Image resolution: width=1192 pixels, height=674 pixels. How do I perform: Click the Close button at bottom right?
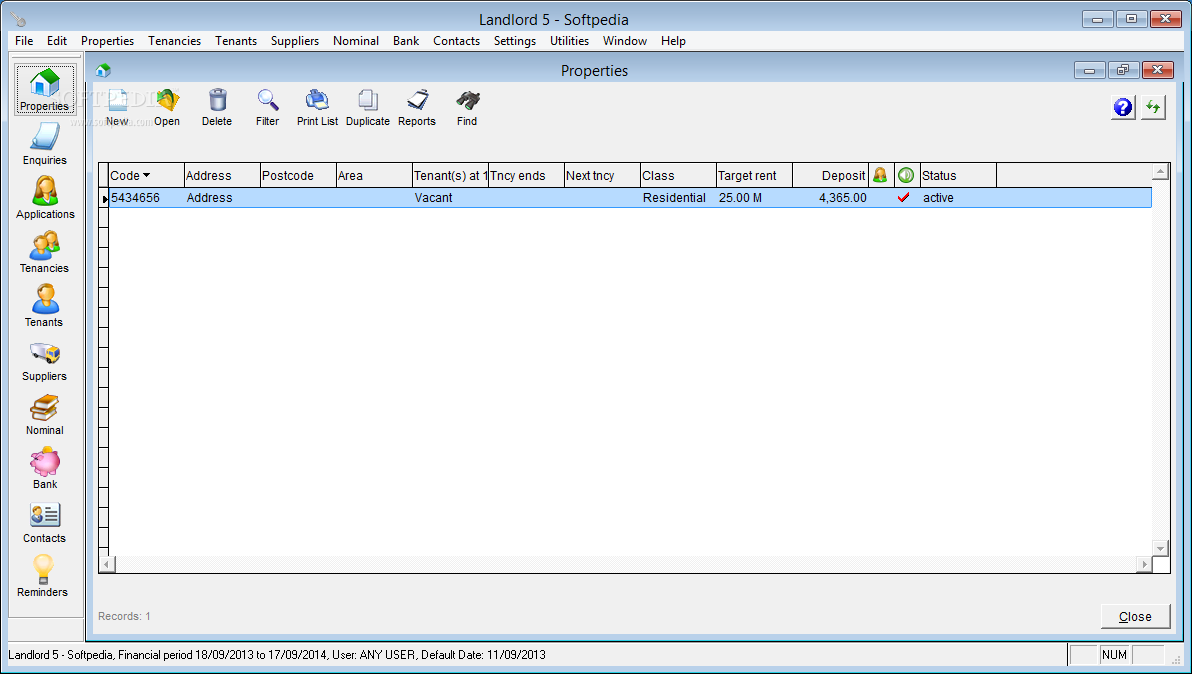coord(1135,616)
